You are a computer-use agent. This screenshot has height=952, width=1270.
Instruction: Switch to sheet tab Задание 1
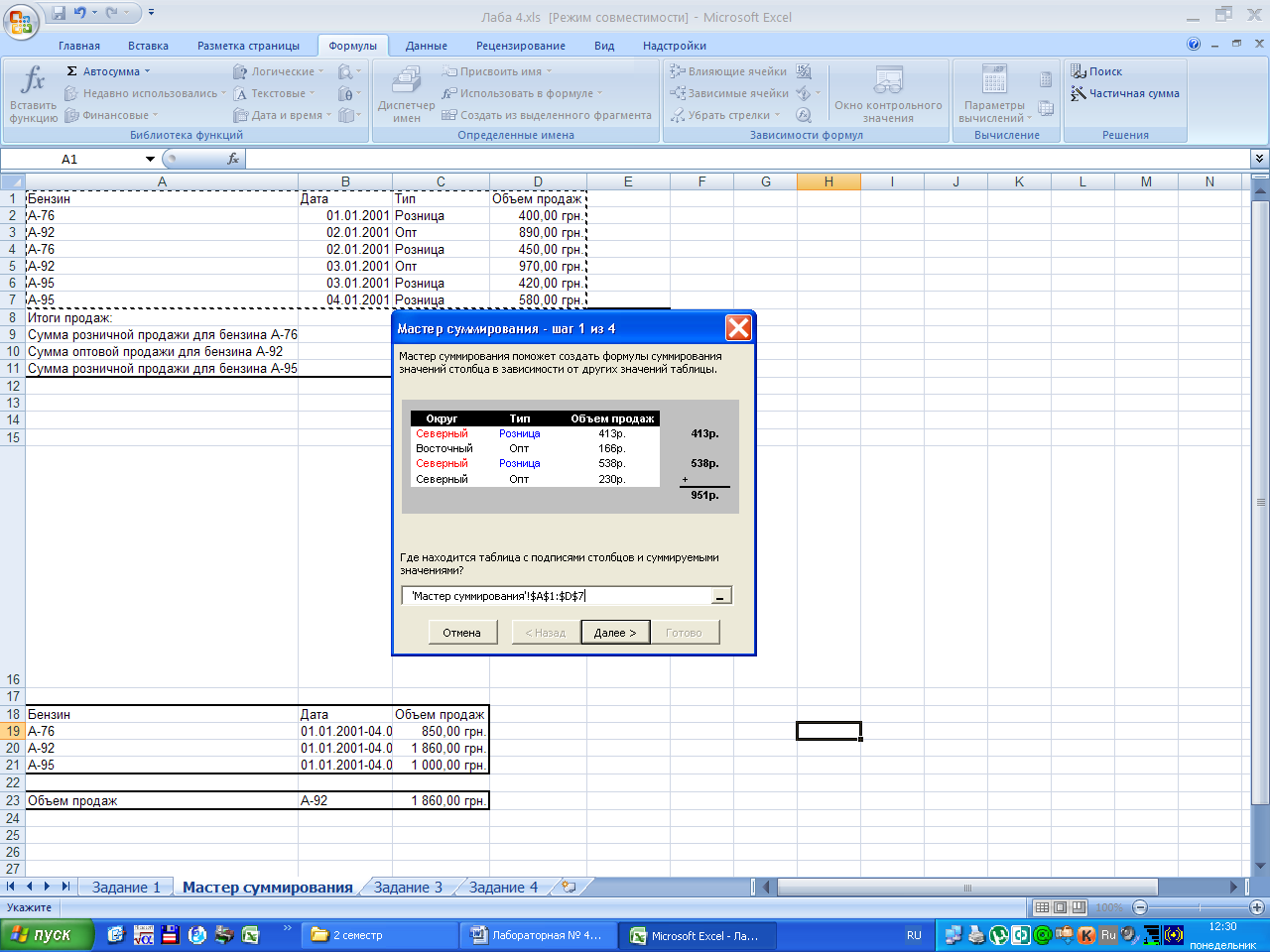[x=126, y=888]
